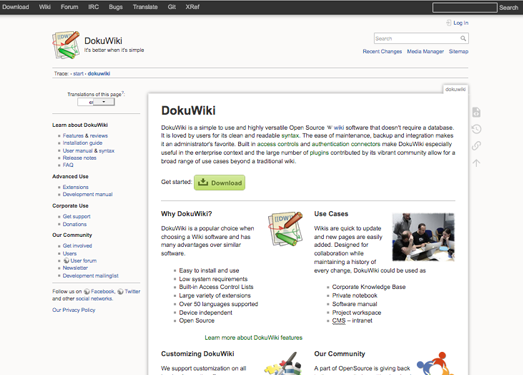Open Installation guide link

coord(82,143)
